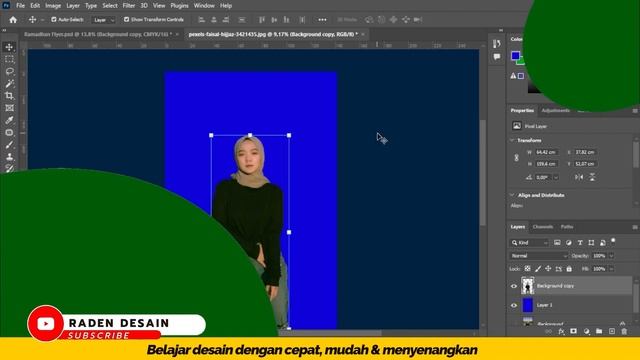Hide Layer 1 visibility eye
This screenshot has height=360, width=640.
[514, 305]
